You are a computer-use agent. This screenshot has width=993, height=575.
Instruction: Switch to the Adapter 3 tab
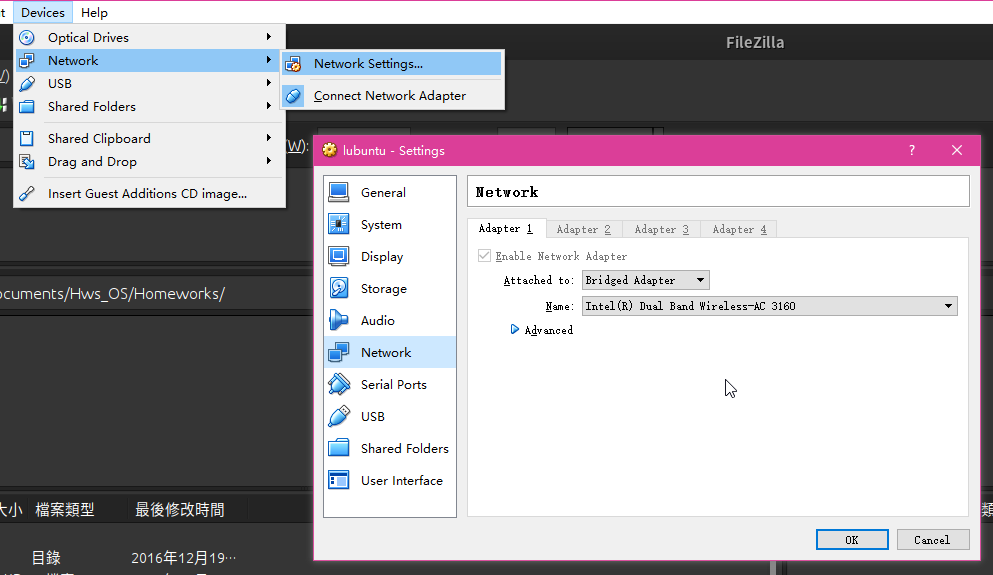click(x=662, y=229)
